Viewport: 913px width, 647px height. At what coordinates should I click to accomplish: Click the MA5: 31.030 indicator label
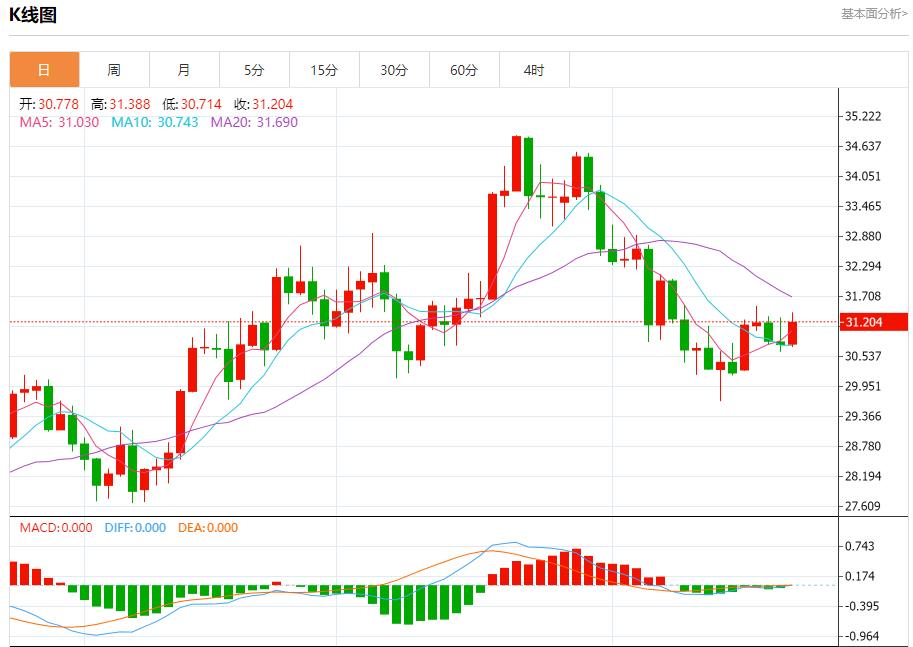point(59,122)
